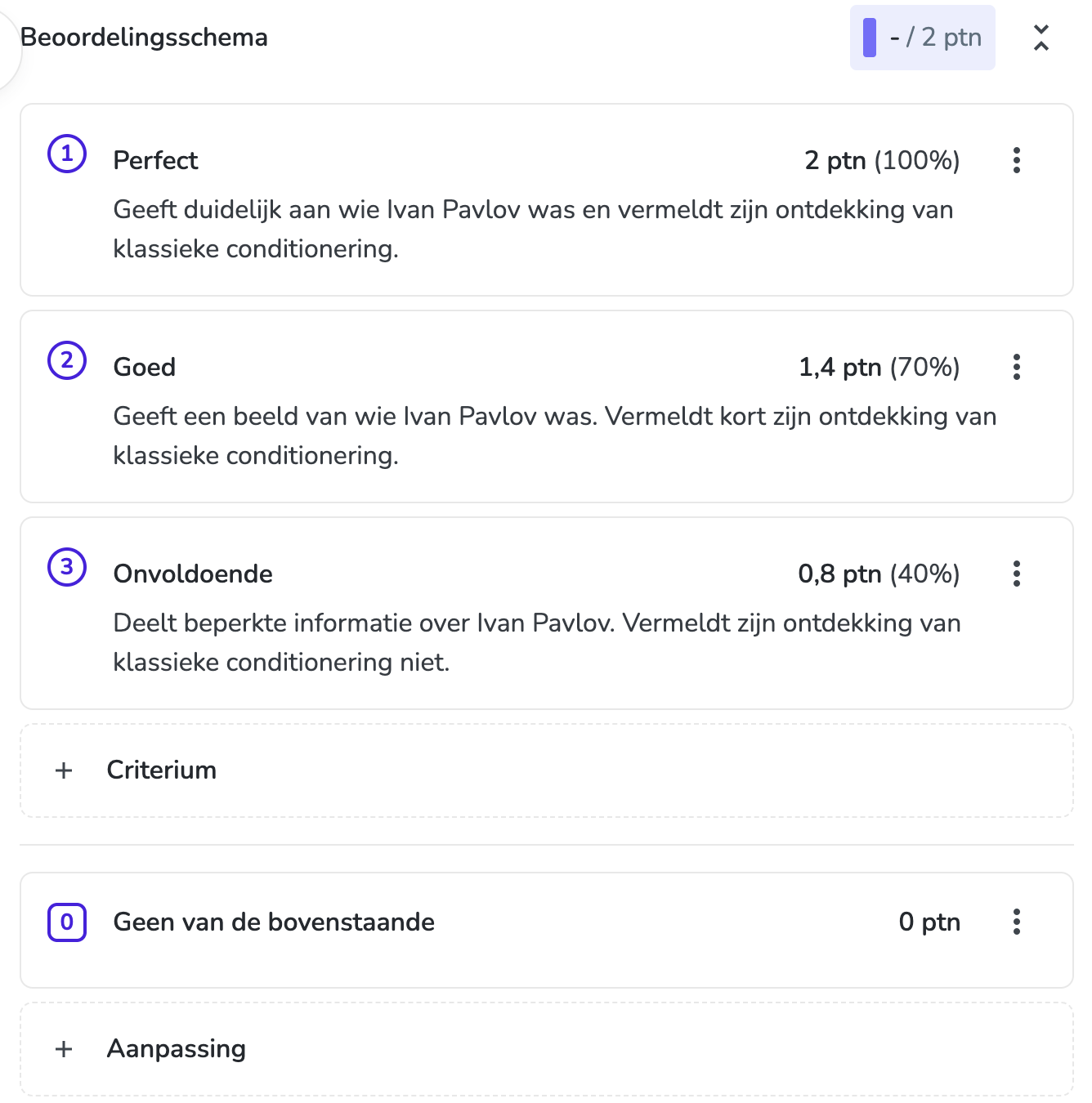Open three-dot menu for Onvoldoende criterion
This screenshot has width=1092, height=1103.
[1016, 574]
